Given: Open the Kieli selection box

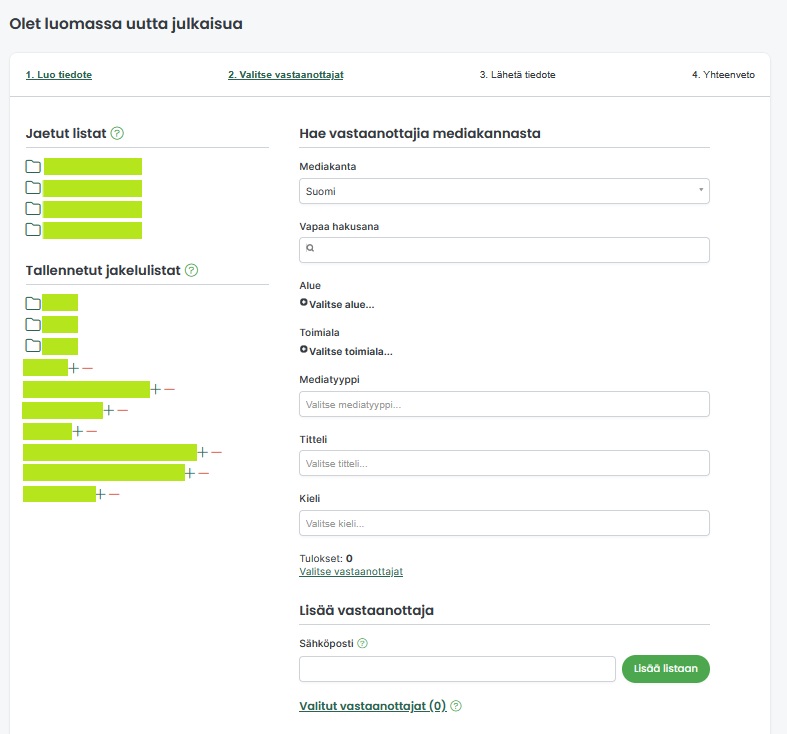Looking at the screenshot, I should tap(504, 523).
